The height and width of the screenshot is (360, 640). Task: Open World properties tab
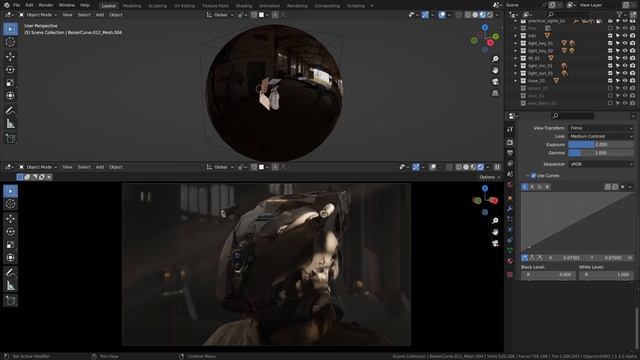tap(510, 184)
